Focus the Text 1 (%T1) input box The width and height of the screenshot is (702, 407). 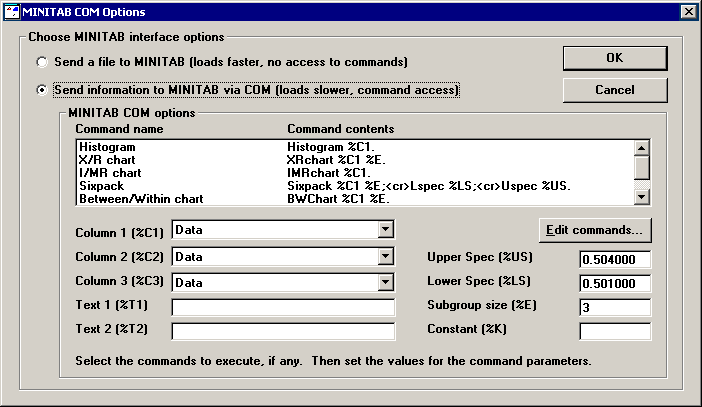click(284, 307)
